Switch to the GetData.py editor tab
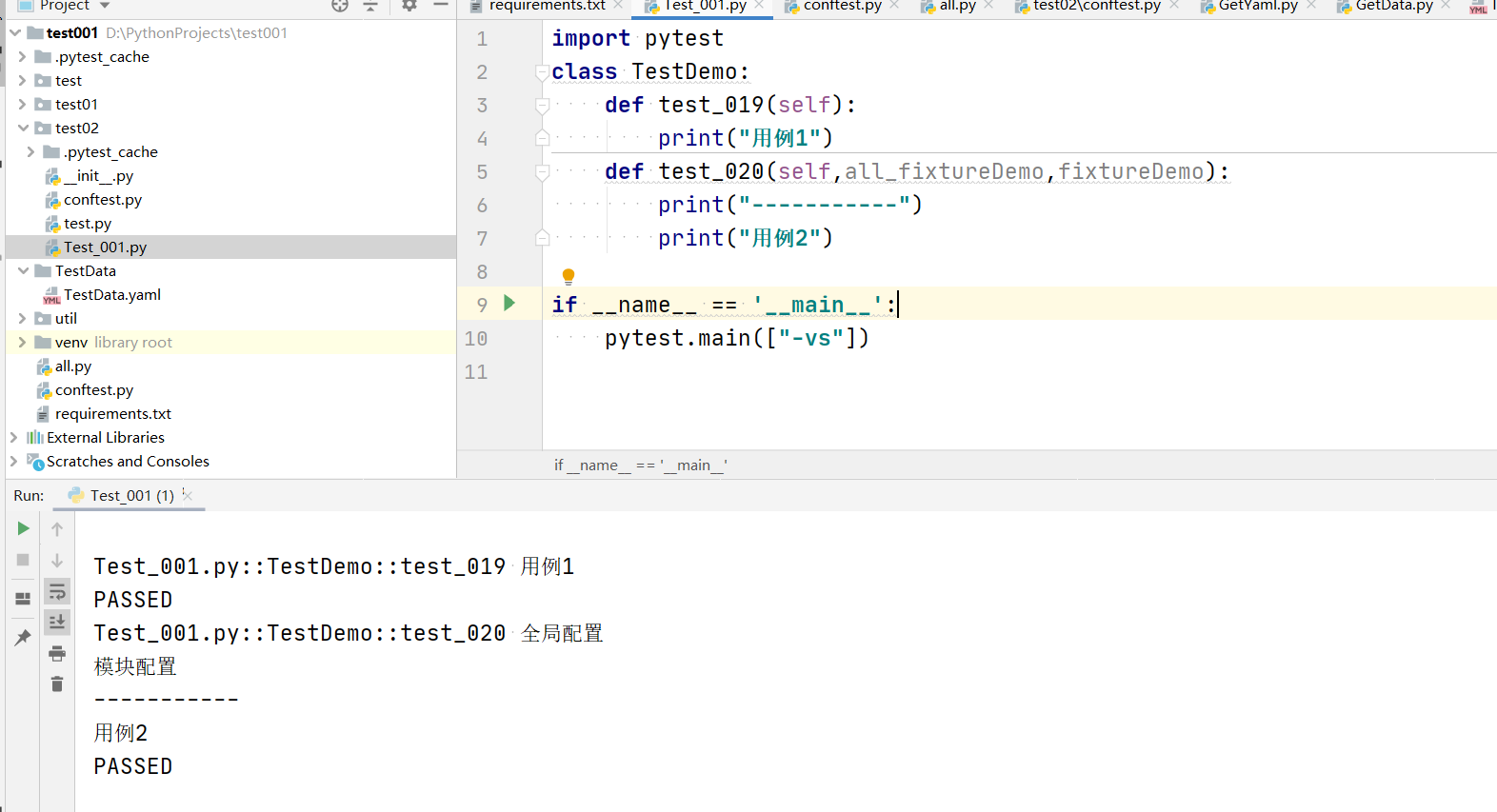The width and height of the screenshot is (1497, 812). 1393,6
